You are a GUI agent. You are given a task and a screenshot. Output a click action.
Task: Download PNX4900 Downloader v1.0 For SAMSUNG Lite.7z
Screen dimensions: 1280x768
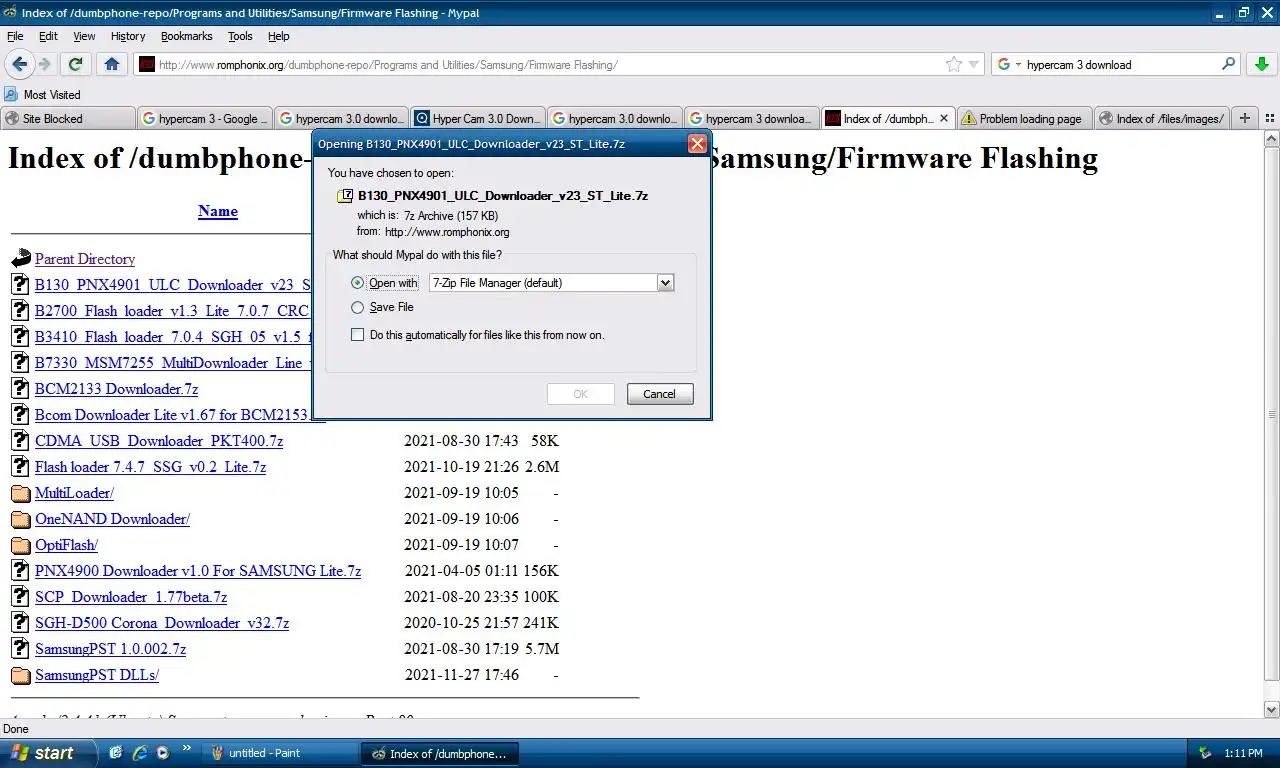(x=198, y=571)
